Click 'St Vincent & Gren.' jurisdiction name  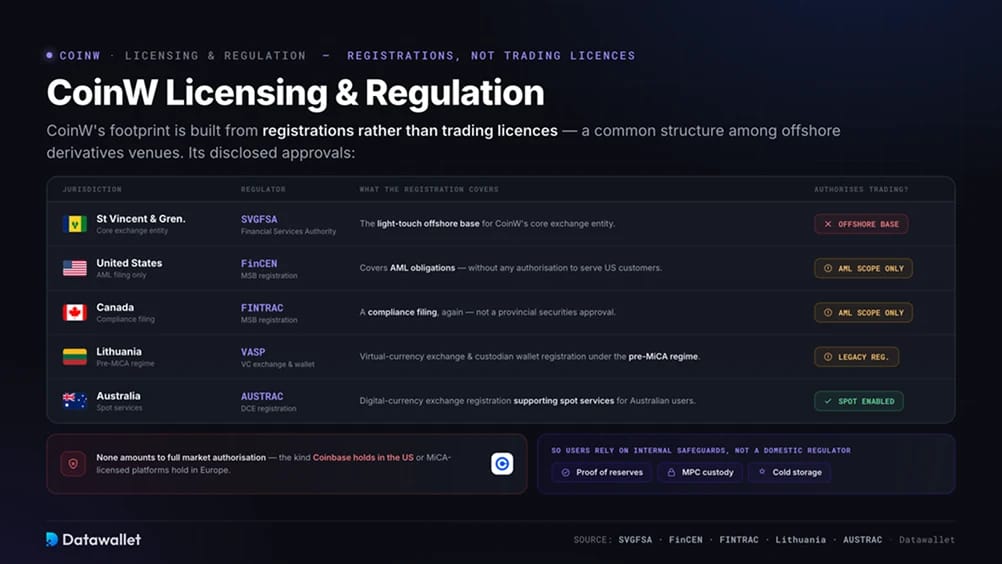(x=141, y=218)
